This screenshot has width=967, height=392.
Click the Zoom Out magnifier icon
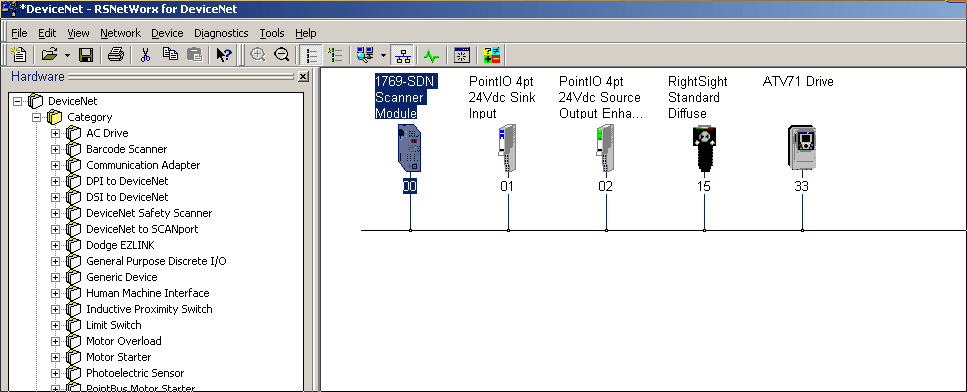[x=282, y=55]
